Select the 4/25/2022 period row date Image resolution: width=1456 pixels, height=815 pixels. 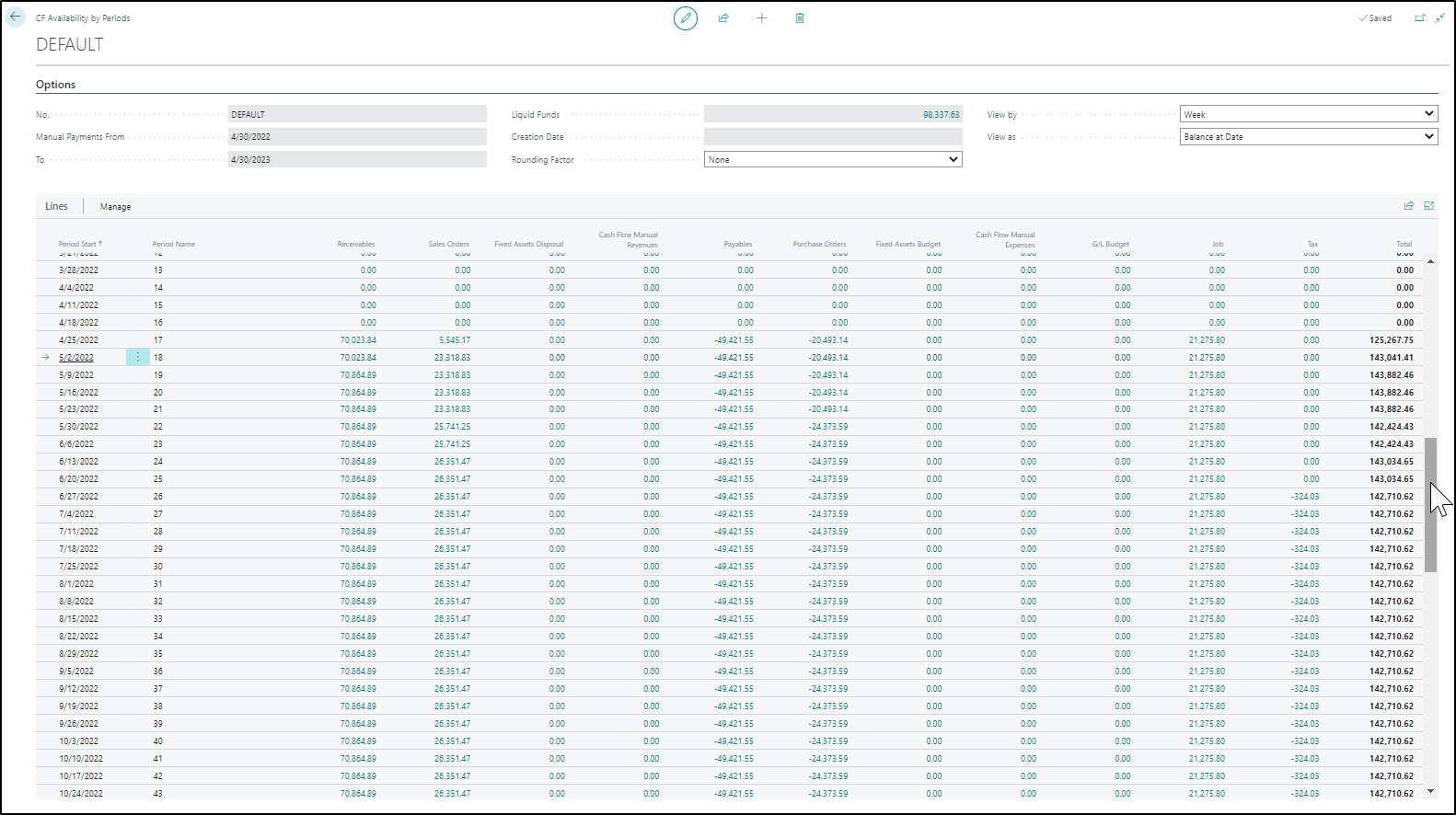pyautogui.click(x=78, y=340)
